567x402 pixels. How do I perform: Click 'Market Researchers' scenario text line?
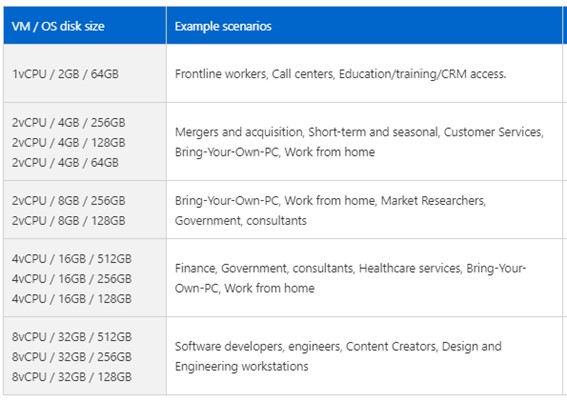click(331, 201)
